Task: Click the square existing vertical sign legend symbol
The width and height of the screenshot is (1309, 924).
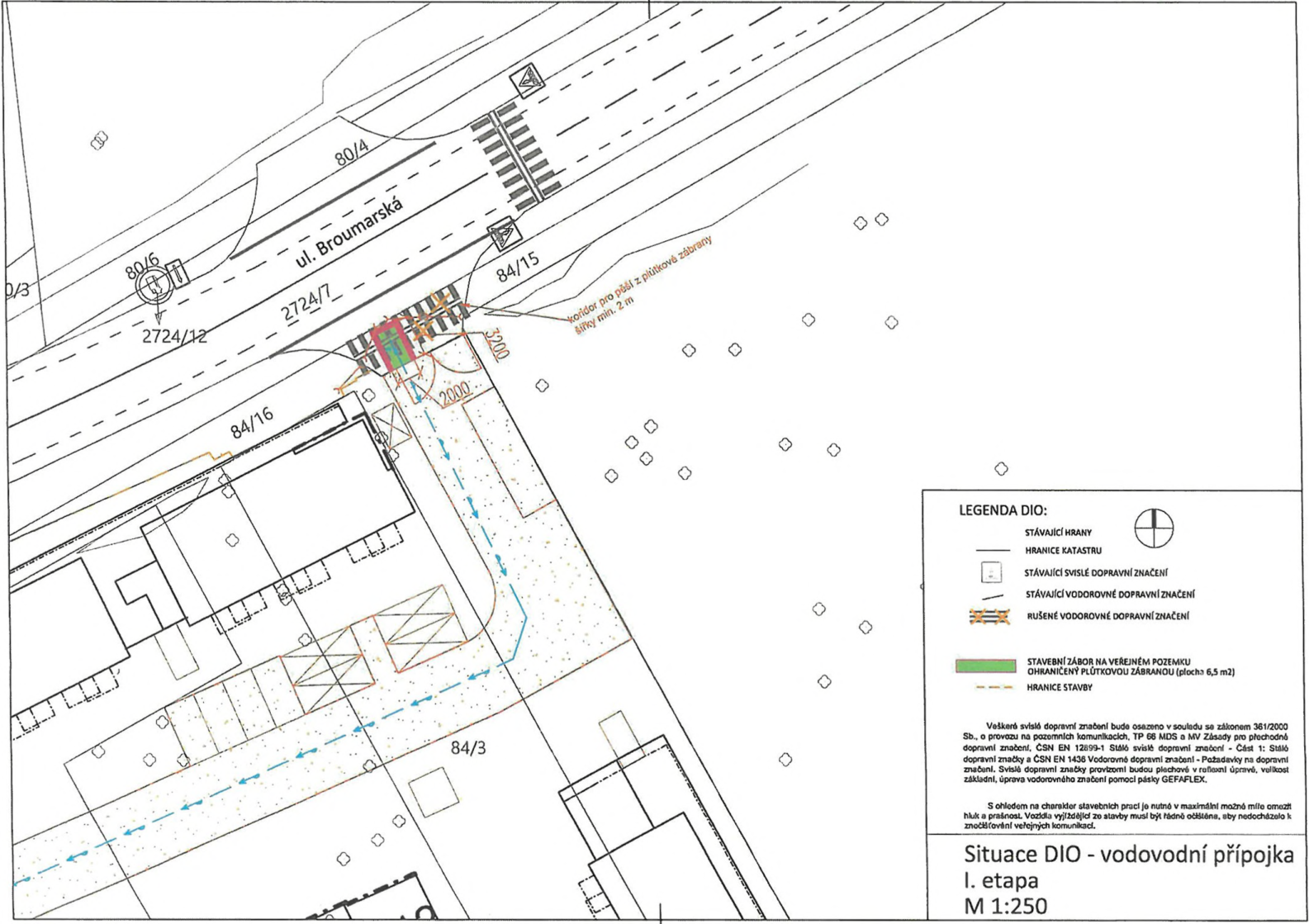Action: click(992, 572)
